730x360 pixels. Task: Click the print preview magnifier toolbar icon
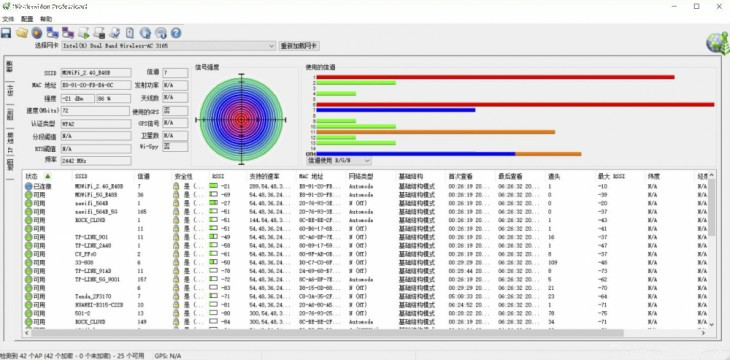pyautogui.click(x=115, y=33)
